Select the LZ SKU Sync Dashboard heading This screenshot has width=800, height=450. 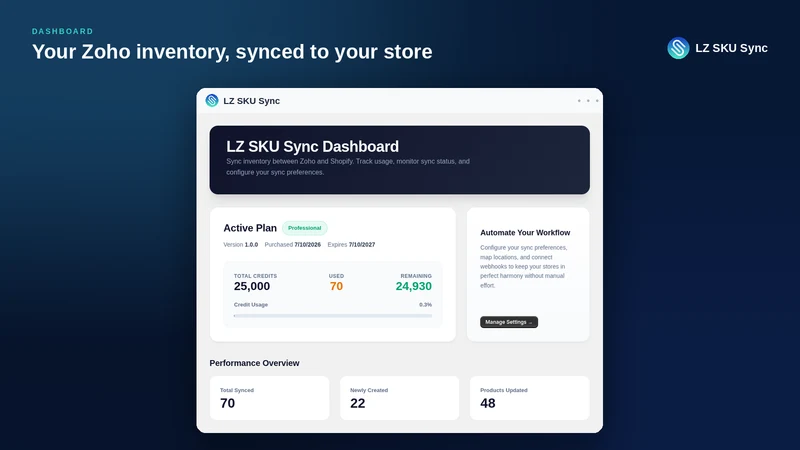pos(312,146)
